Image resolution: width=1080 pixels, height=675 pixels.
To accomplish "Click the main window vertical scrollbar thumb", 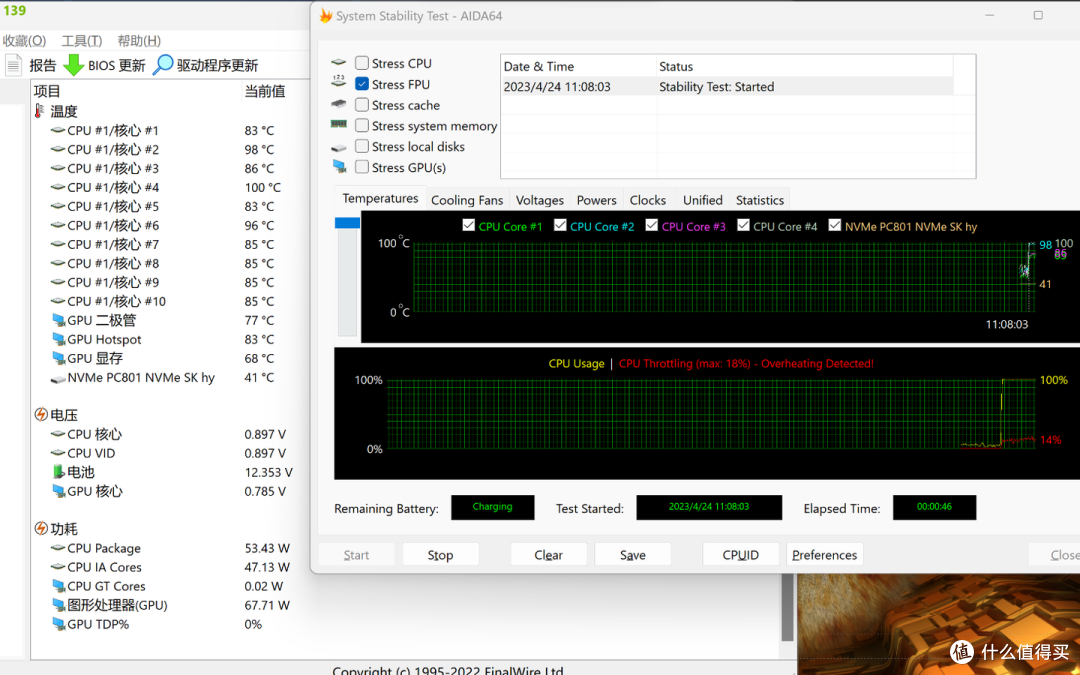I will (x=787, y=608).
